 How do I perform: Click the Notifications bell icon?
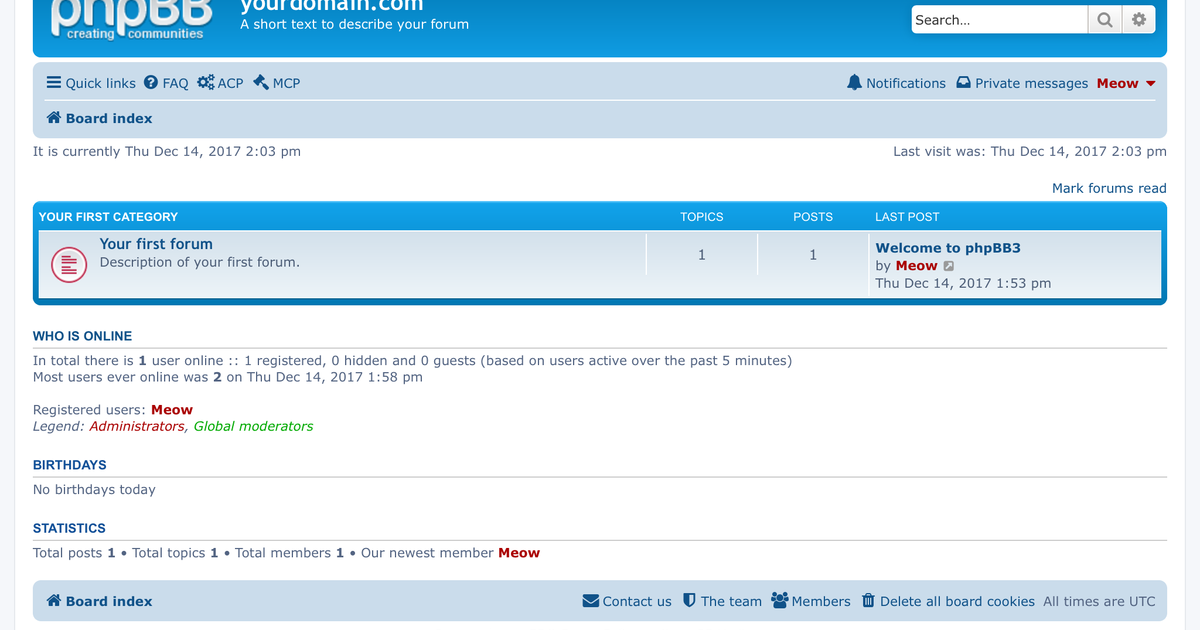(854, 83)
